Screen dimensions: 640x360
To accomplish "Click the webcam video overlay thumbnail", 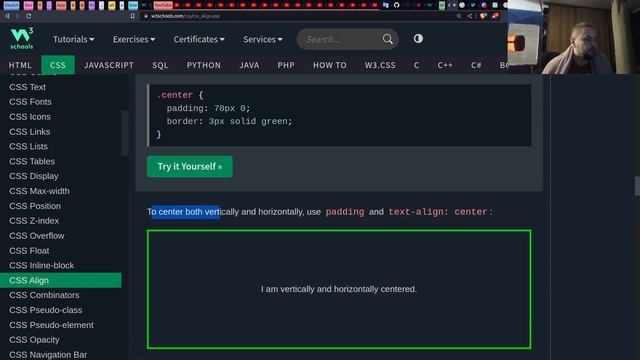I will point(573,37).
